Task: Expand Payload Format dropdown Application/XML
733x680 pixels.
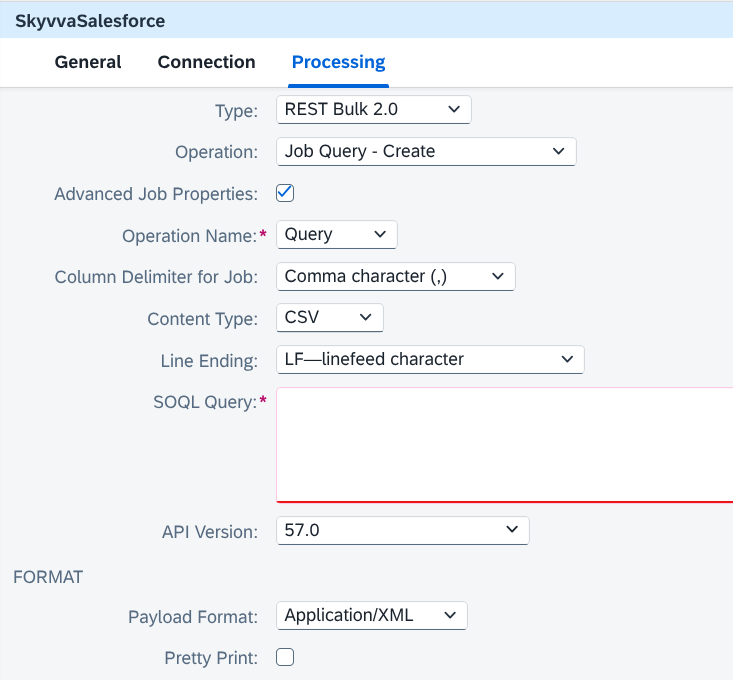Action: 372,616
